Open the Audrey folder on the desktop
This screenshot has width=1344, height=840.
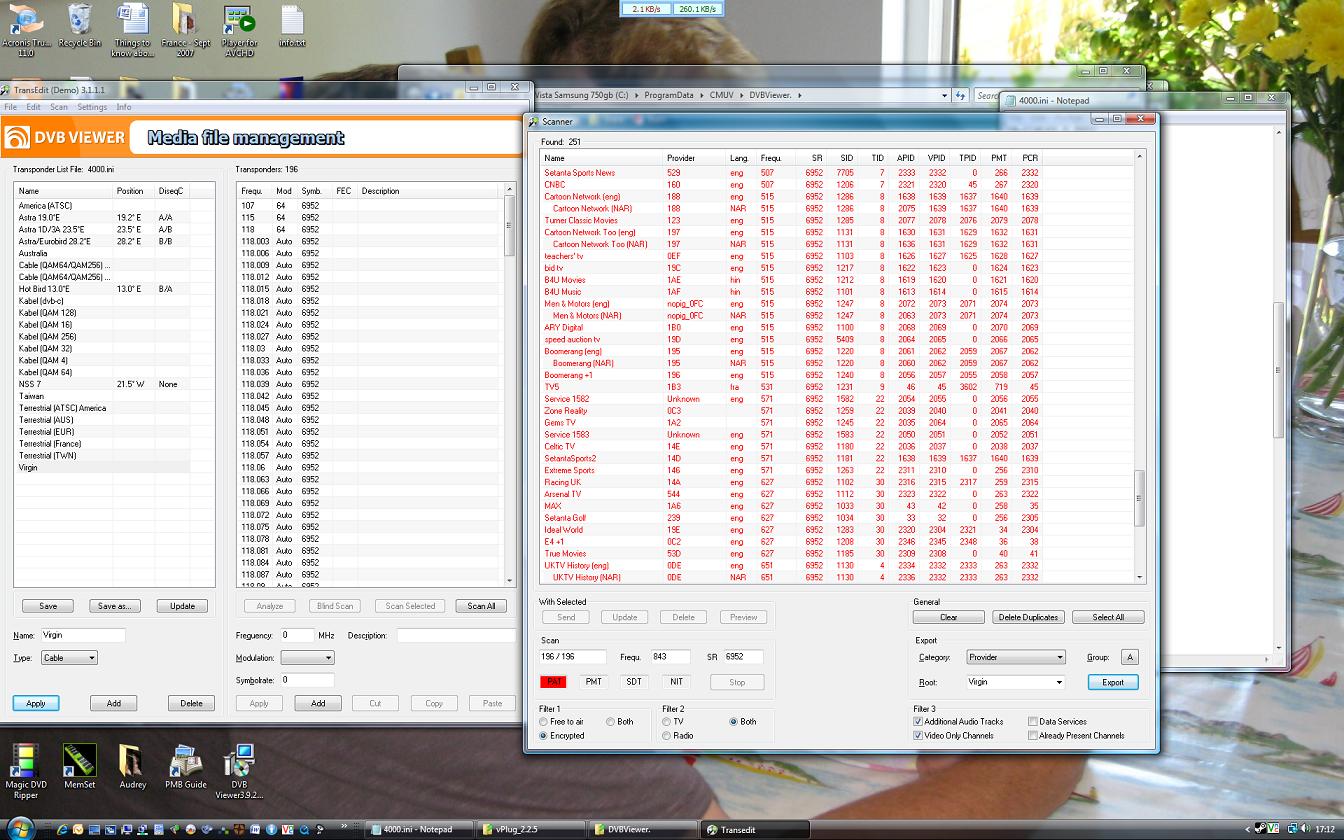[x=132, y=767]
